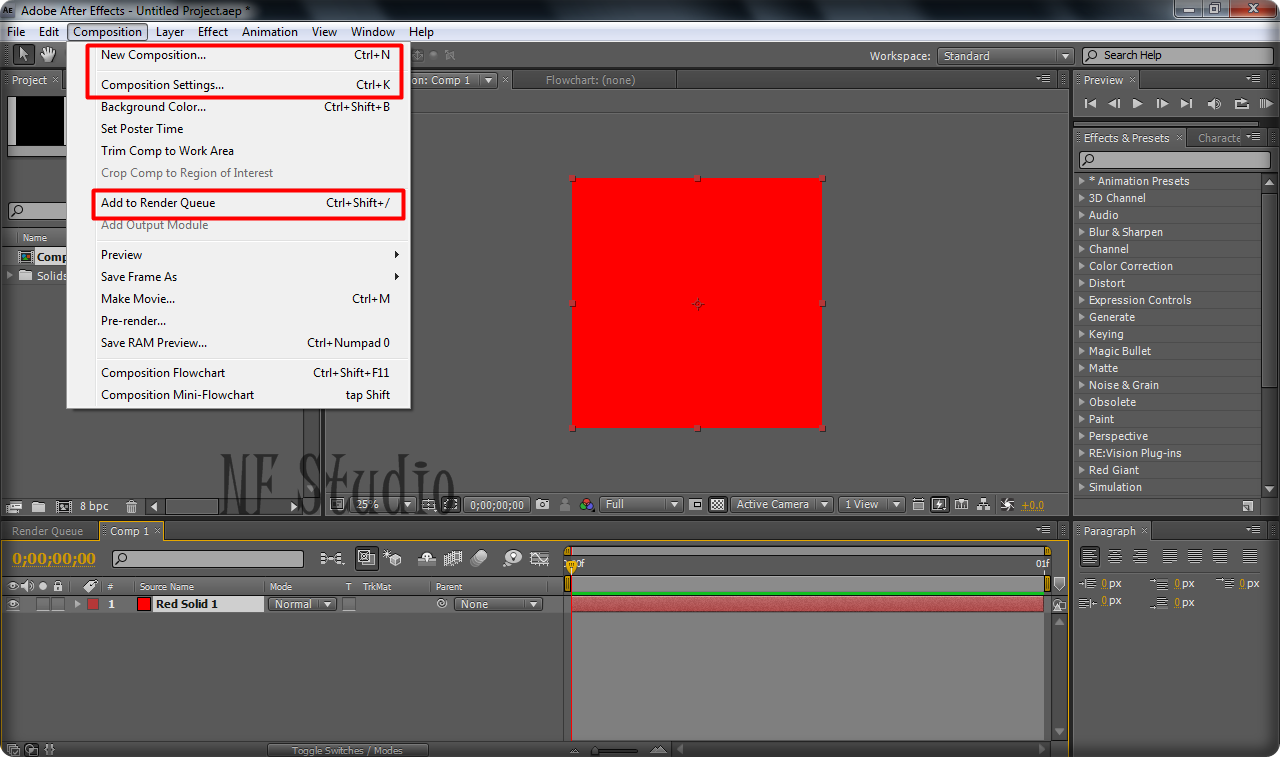This screenshot has height=757, width=1280.
Task: Open Normal blending mode dropdown
Action: pyautogui.click(x=302, y=604)
